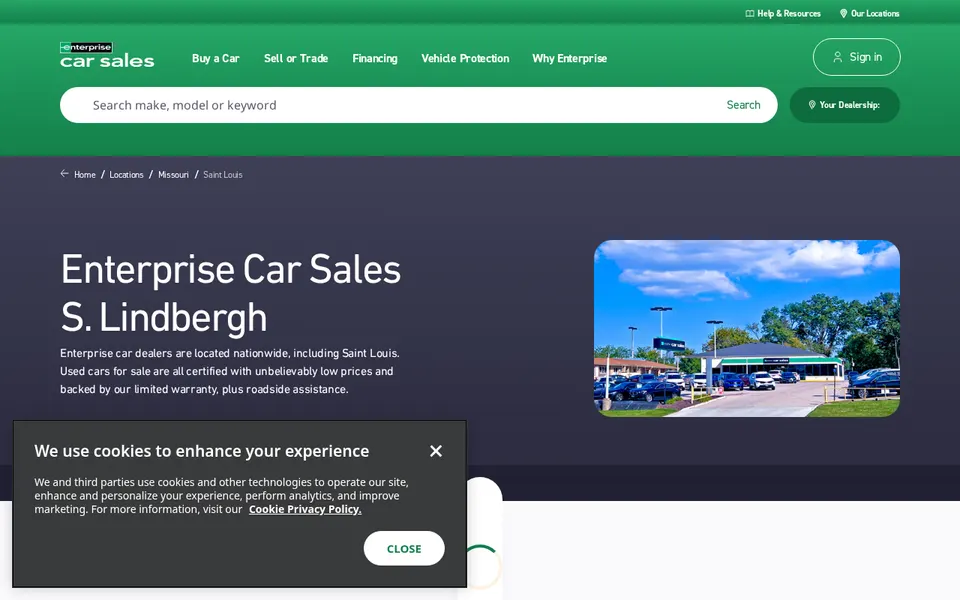Screen dimensions: 960x600
Task: Go to Locations breadcrumb
Action: pos(126,174)
